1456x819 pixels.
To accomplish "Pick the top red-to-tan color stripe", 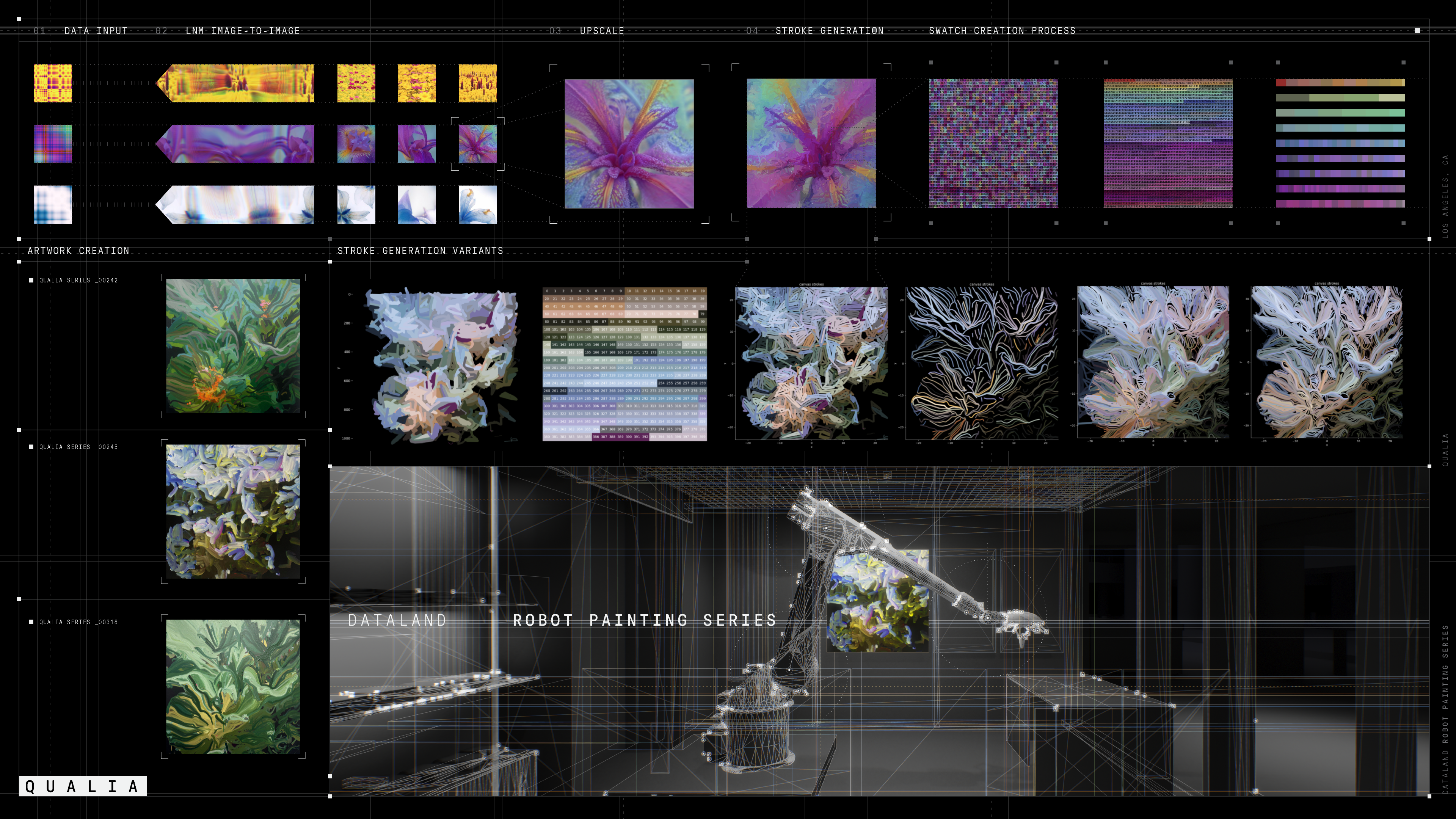I will (x=1340, y=83).
